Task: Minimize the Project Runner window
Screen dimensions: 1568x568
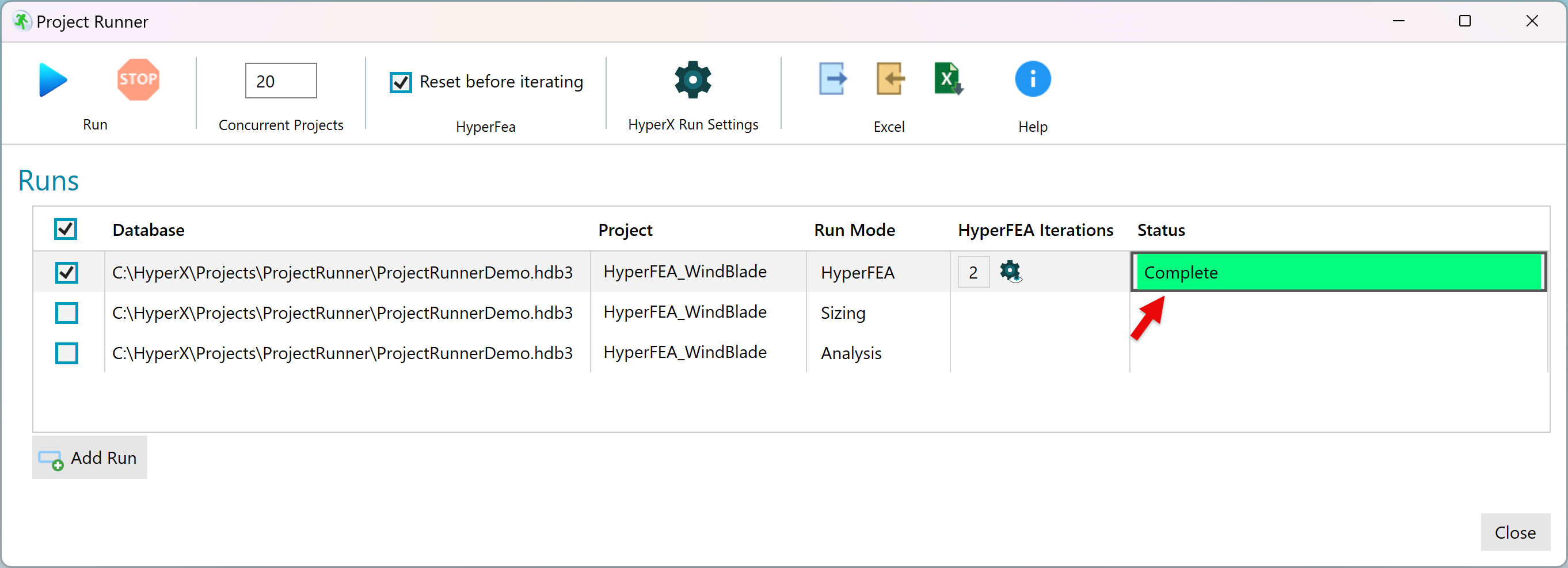Action: tap(1398, 21)
